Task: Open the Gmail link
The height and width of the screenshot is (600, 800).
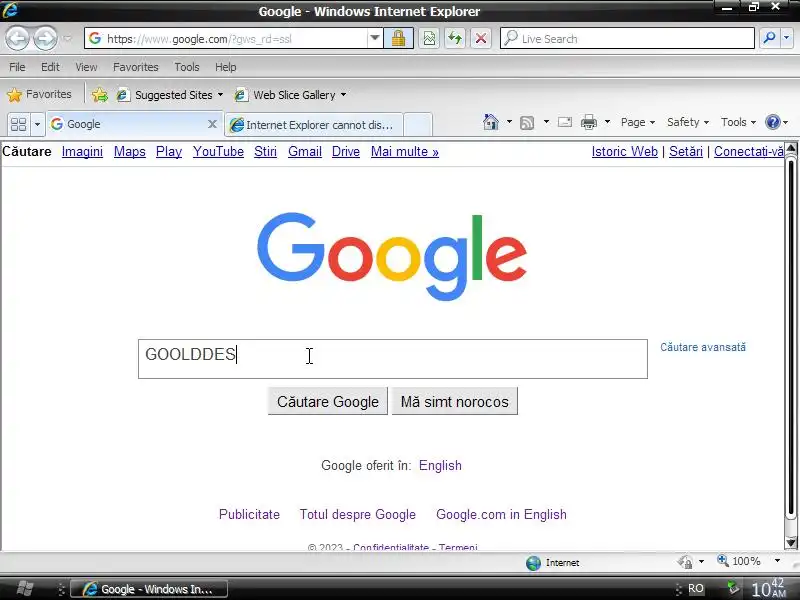Action: coord(305,152)
